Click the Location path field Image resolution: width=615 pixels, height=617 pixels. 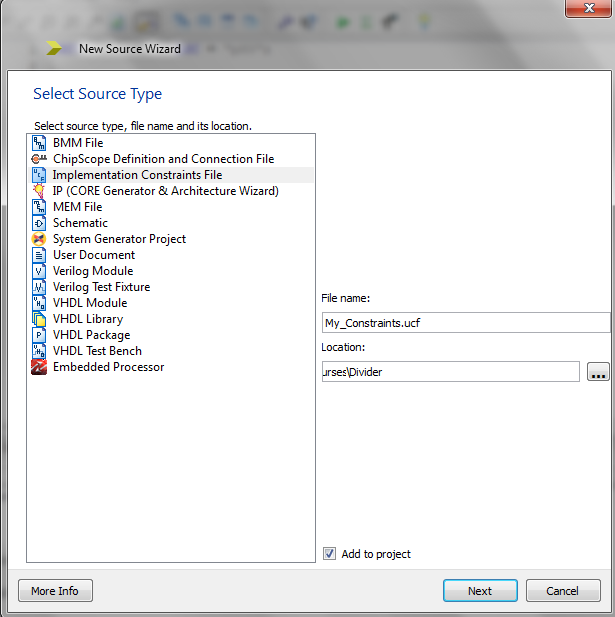point(450,372)
